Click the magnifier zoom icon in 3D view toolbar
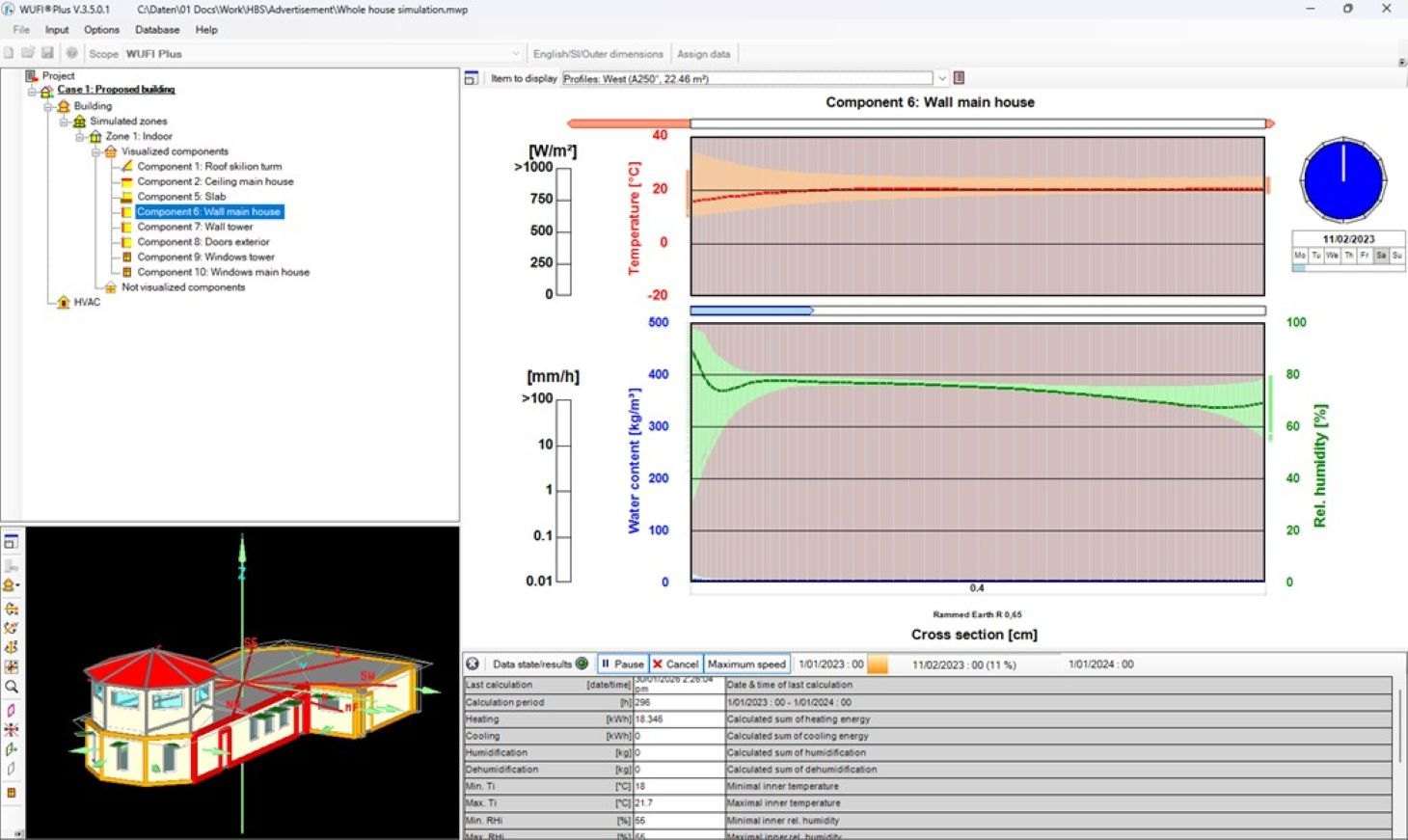This screenshot has height=840, width=1408. 12,687
